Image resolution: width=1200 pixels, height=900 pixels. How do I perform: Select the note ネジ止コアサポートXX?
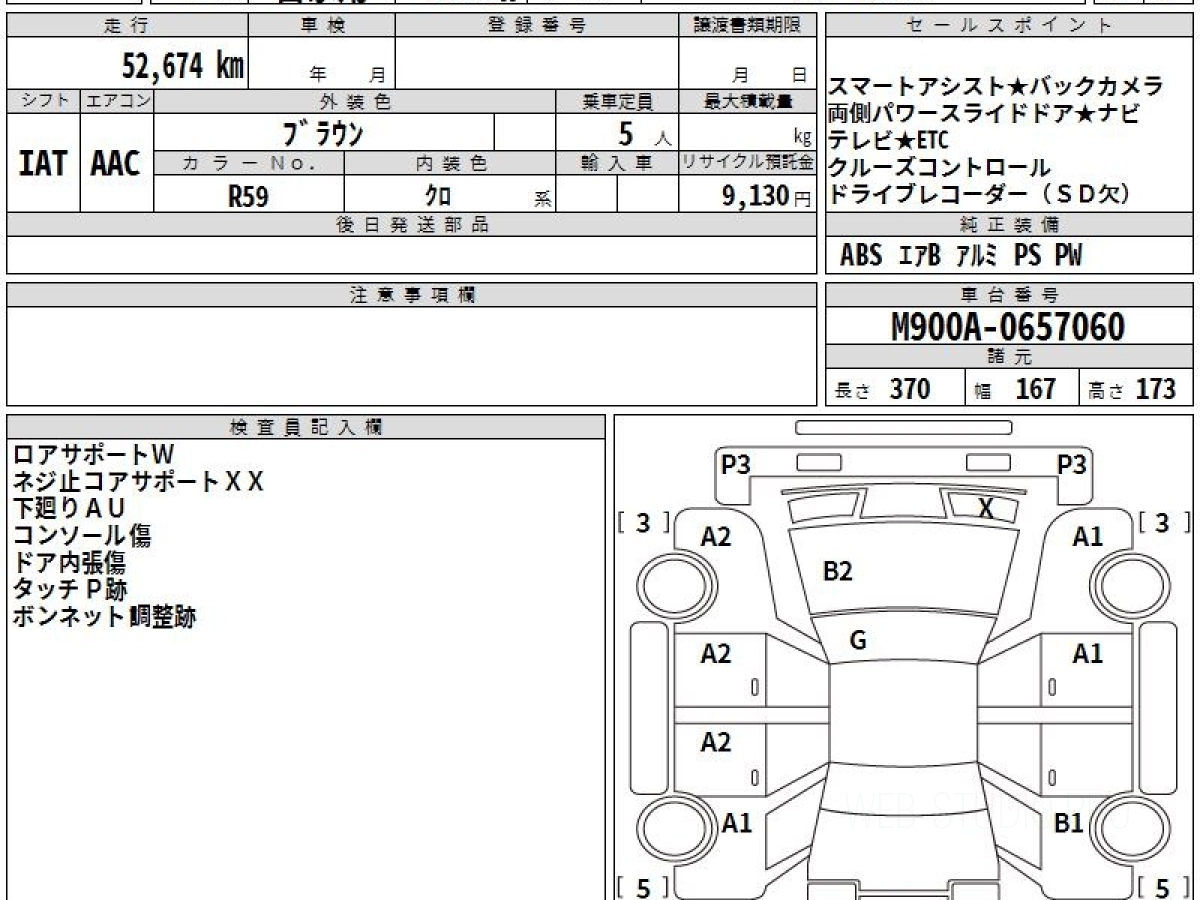(x=139, y=482)
